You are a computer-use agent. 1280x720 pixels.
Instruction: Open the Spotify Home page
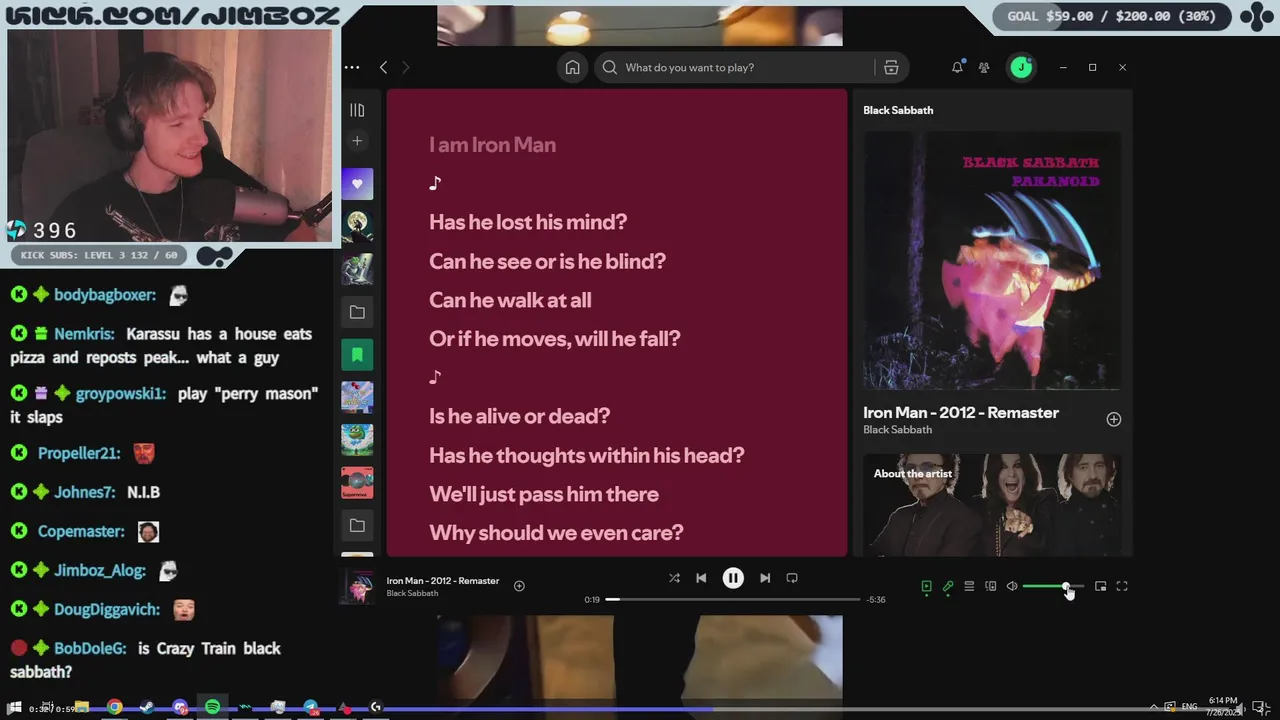[572, 67]
